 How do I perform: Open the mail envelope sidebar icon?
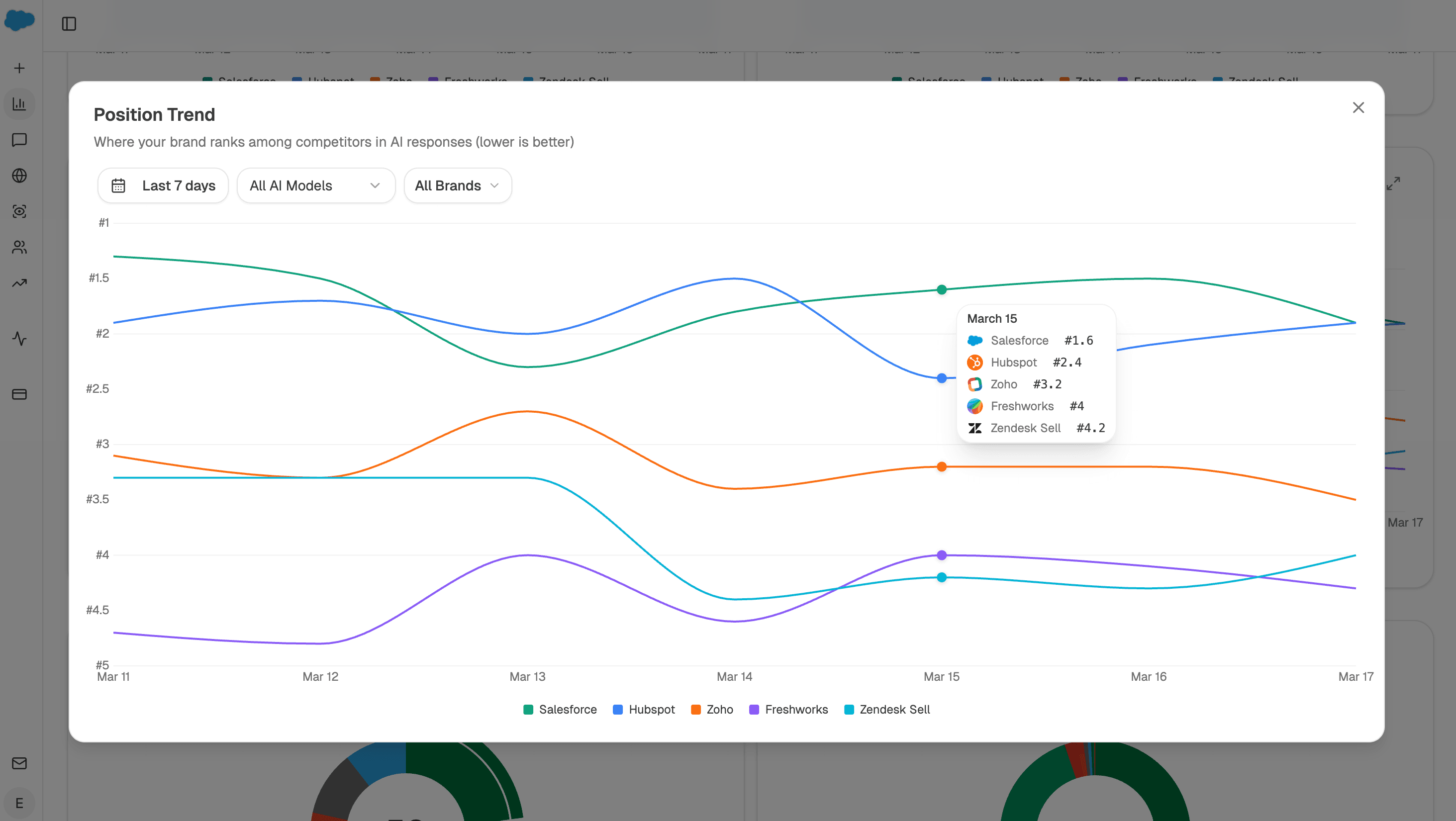point(19,763)
